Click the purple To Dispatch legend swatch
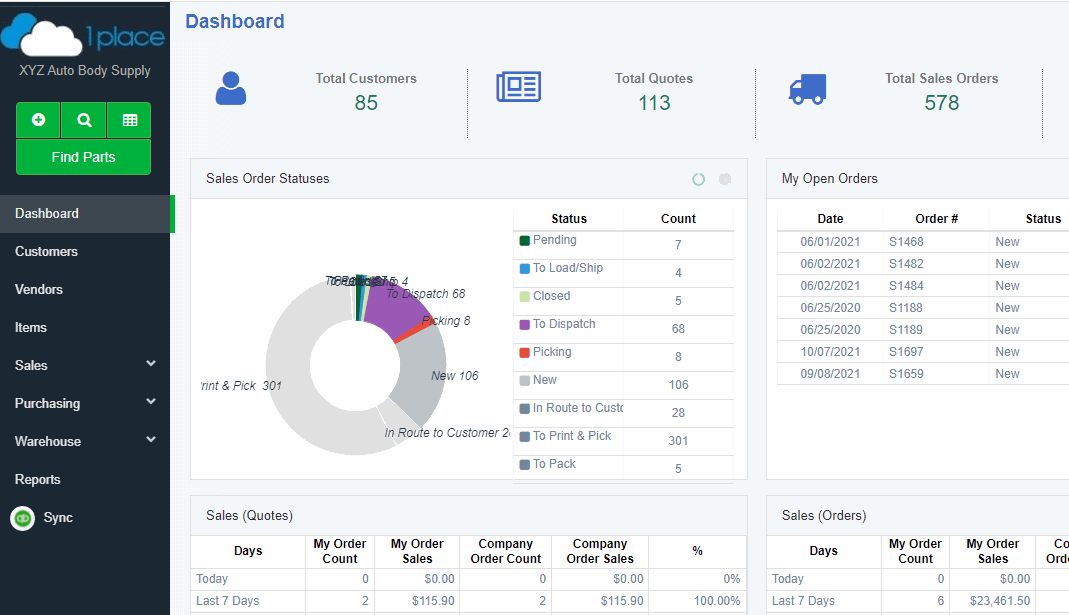Screen dimensions: 1069x615 [524, 325]
